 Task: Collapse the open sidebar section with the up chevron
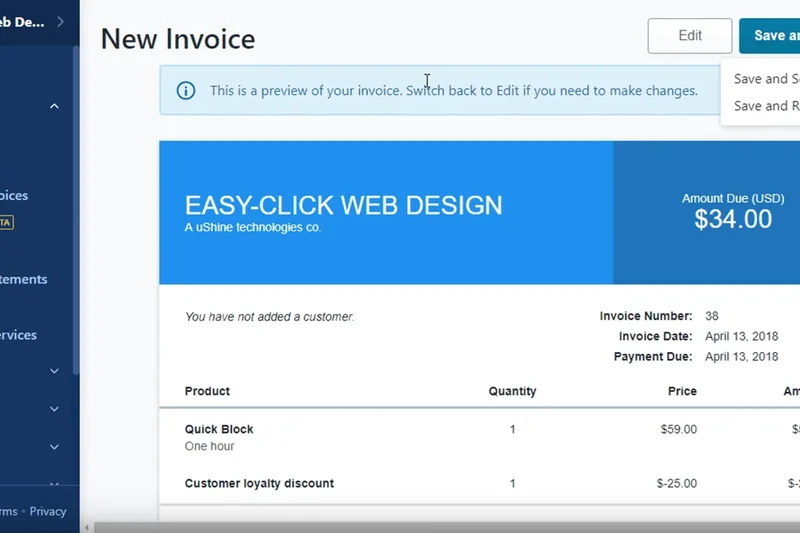pyautogui.click(x=54, y=106)
